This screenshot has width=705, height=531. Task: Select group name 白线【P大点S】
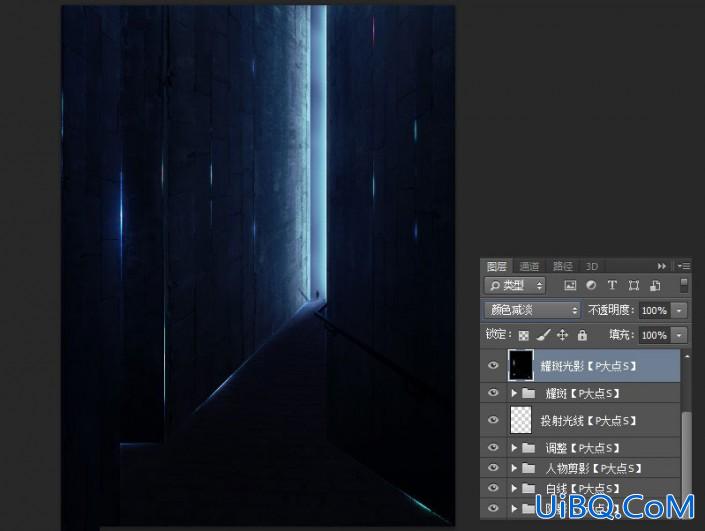pyautogui.click(x=583, y=488)
